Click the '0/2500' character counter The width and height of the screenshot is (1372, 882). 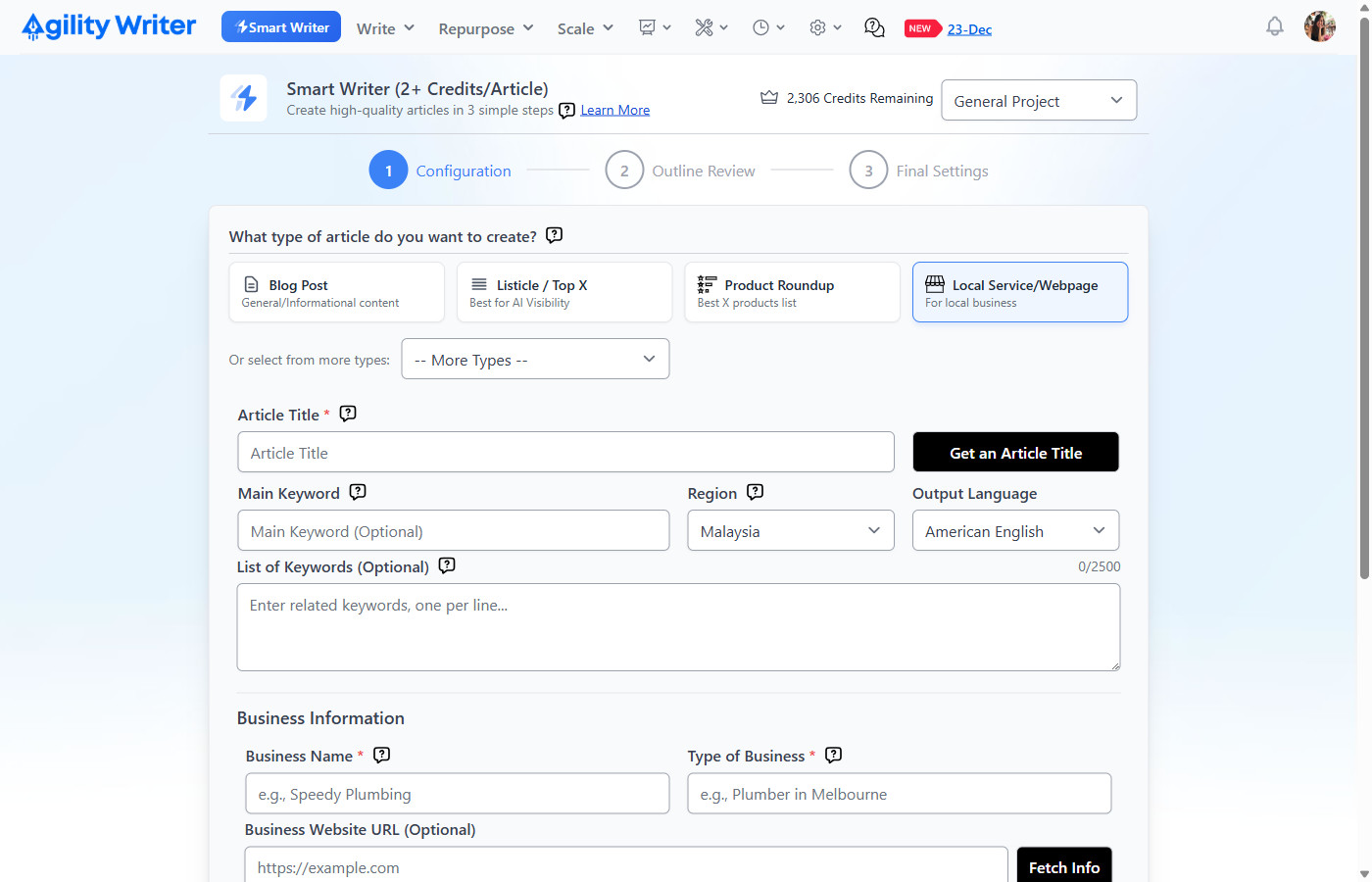pos(1099,566)
